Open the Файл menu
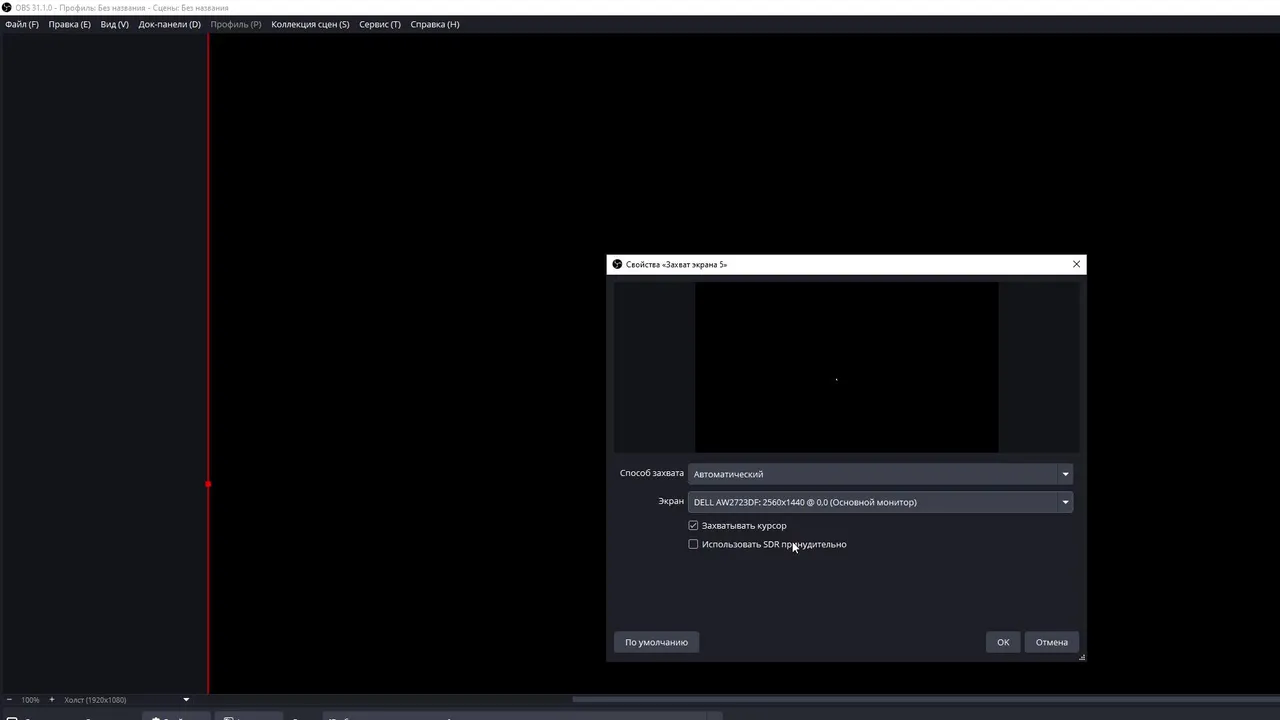 click(x=22, y=24)
